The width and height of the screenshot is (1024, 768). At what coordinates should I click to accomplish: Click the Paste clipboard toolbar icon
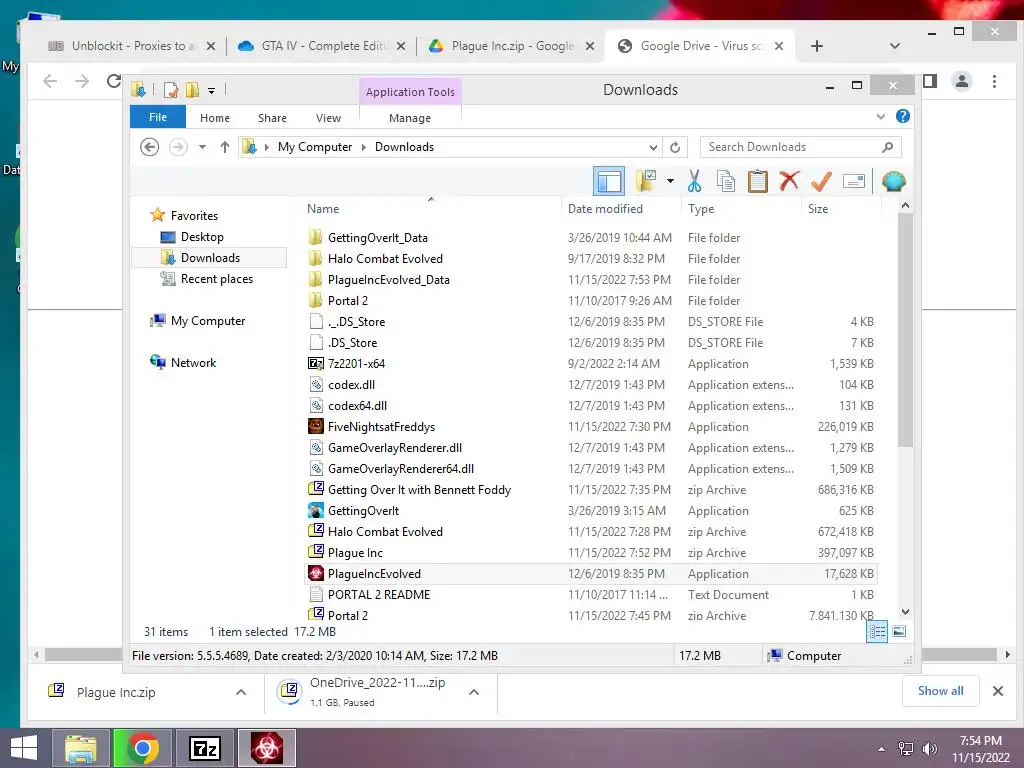pos(758,181)
